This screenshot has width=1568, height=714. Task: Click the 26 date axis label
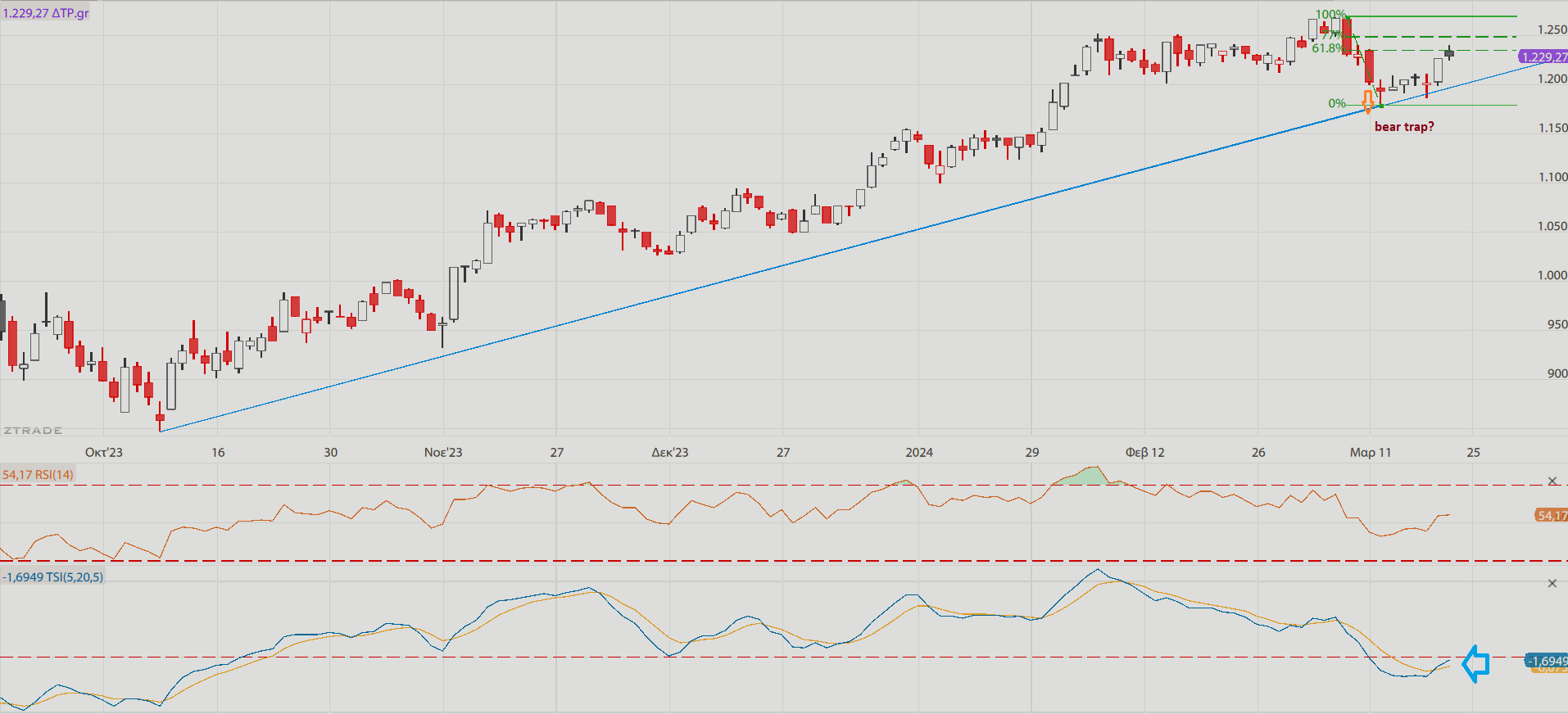coord(1258,452)
